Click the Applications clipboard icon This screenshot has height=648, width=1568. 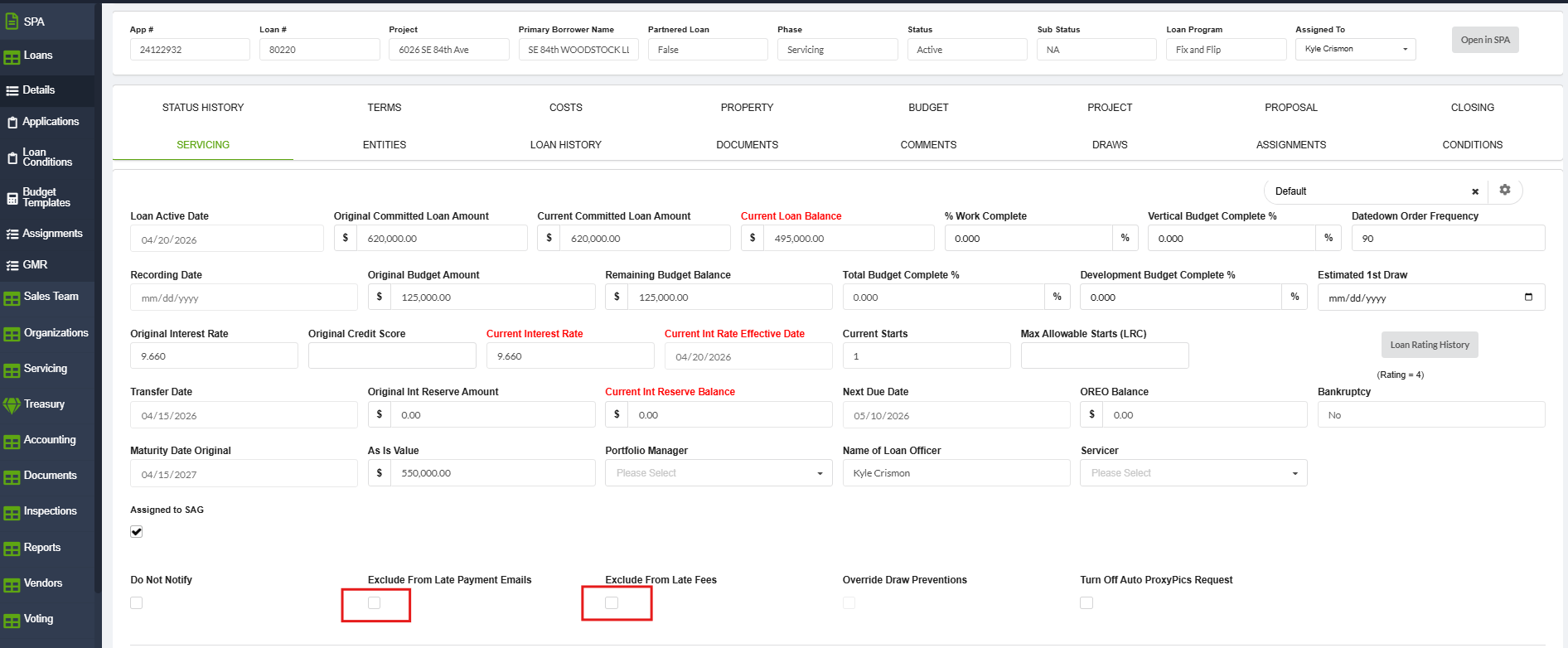tap(12, 123)
